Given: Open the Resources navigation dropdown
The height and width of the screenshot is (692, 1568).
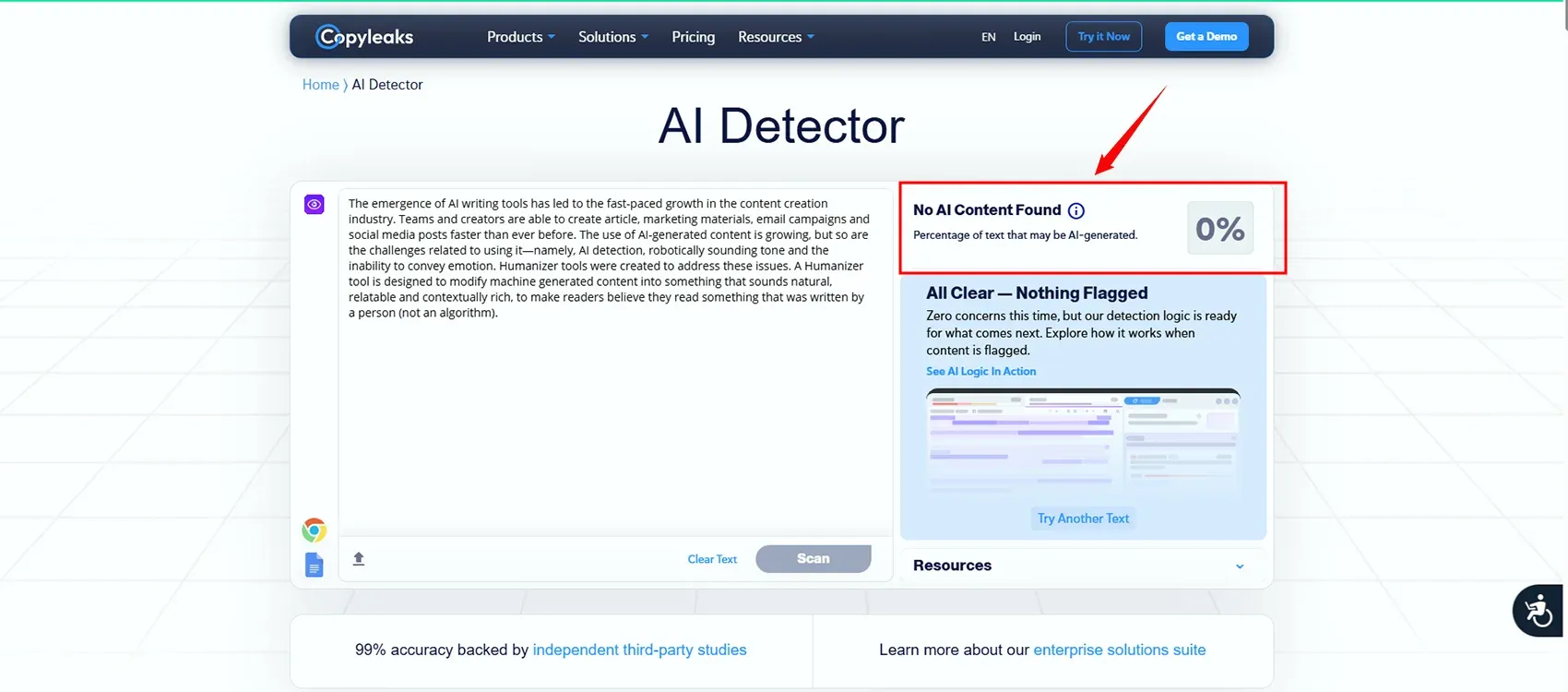Looking at the screenshot, I should pos(775,37).
